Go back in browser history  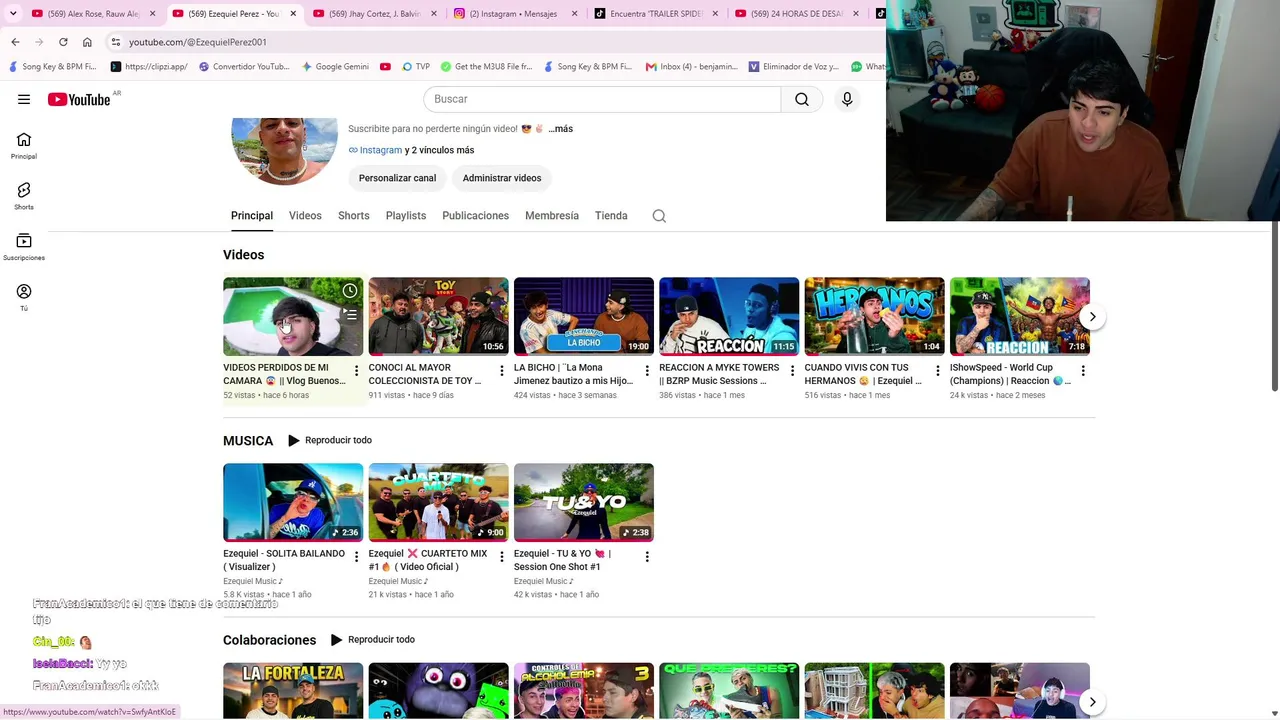(x=15, y=42)
